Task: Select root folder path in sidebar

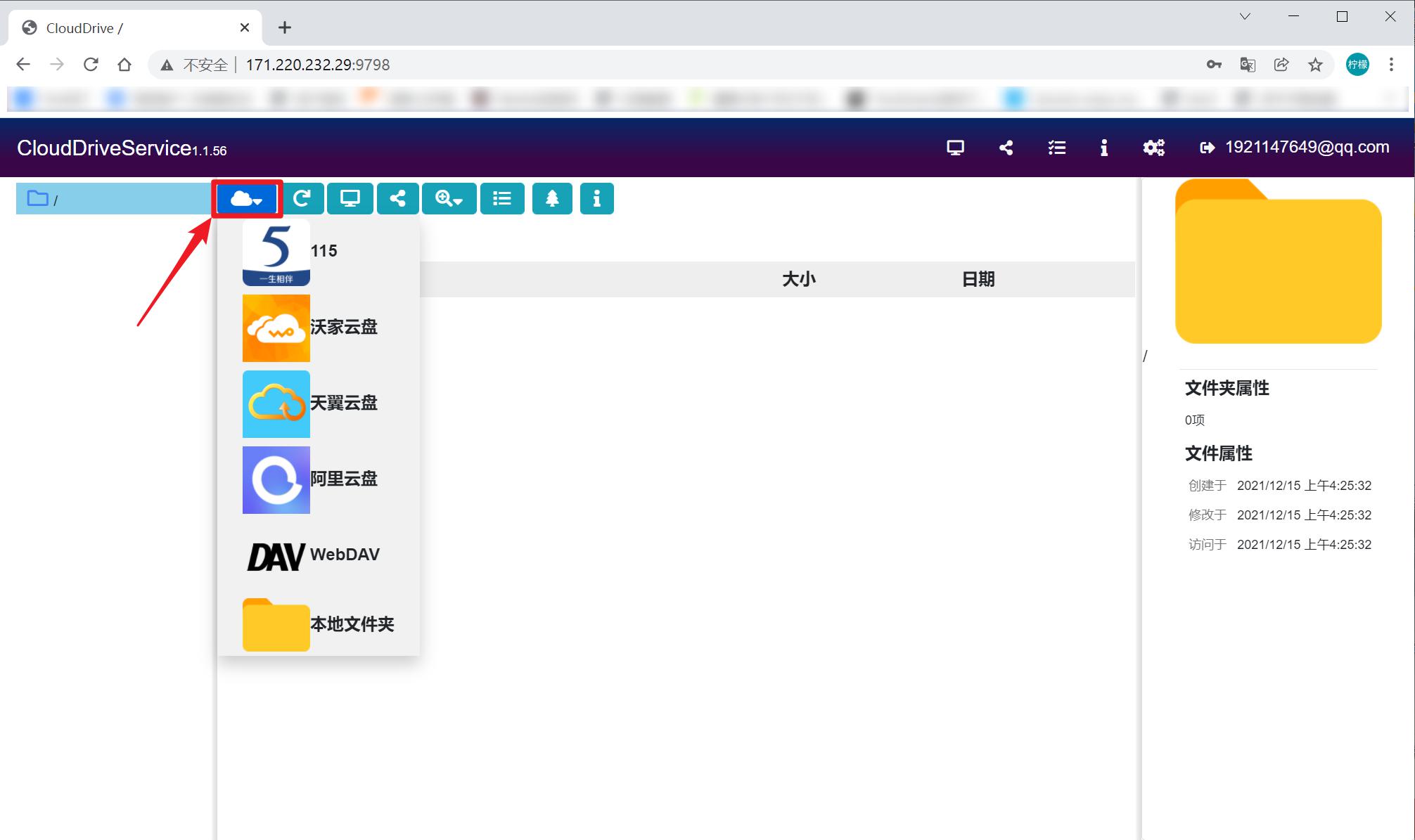Action: coord(113,199)
